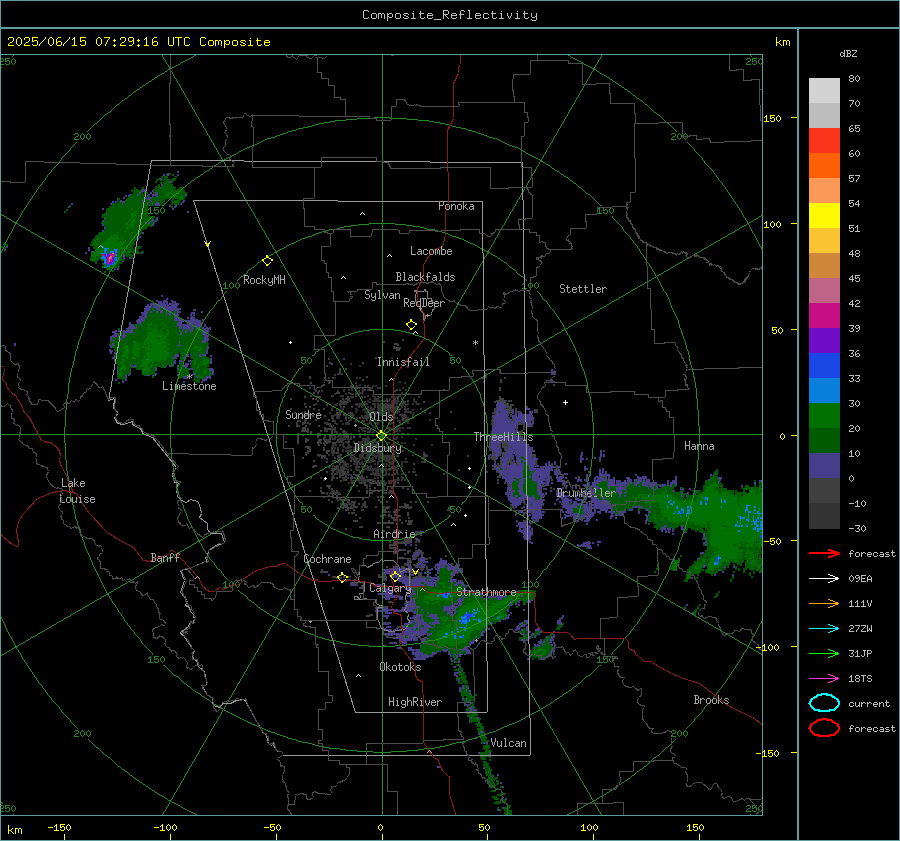
Task: Click the Cochrane label
Action: 327,559
